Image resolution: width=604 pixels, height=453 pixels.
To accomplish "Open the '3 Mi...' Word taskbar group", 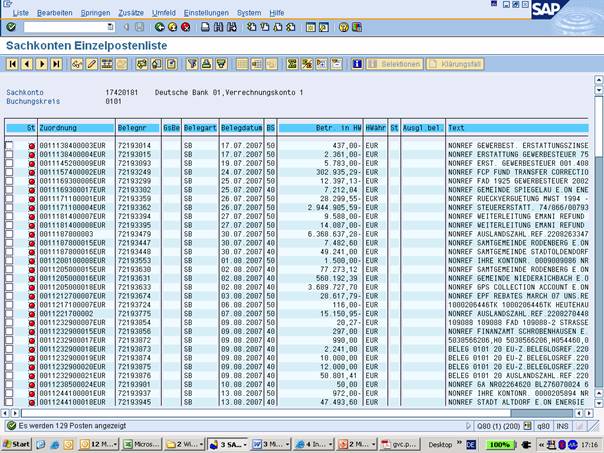I will 270,445.
